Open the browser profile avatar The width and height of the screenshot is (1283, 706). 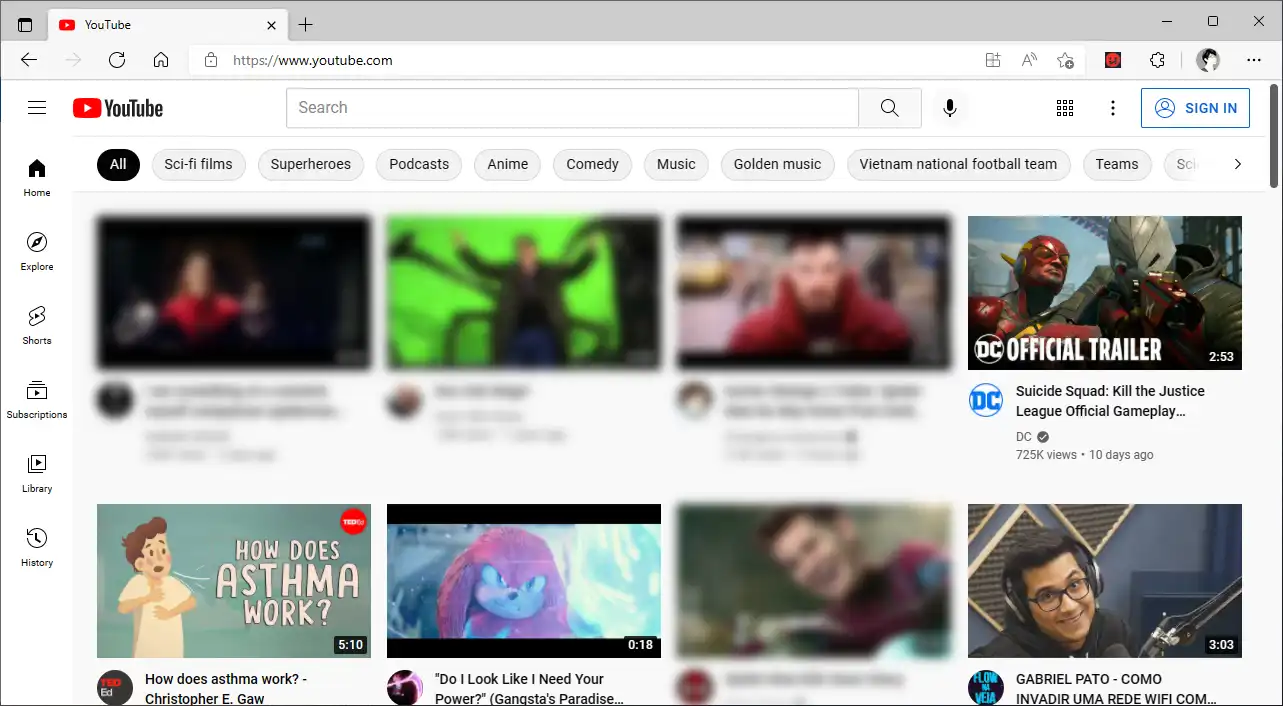[1208, 60]
